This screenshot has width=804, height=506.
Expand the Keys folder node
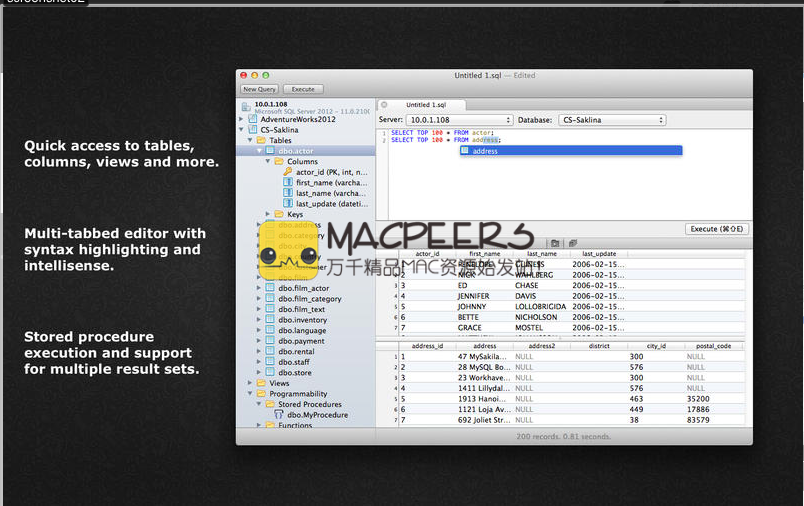pos(268,214)
